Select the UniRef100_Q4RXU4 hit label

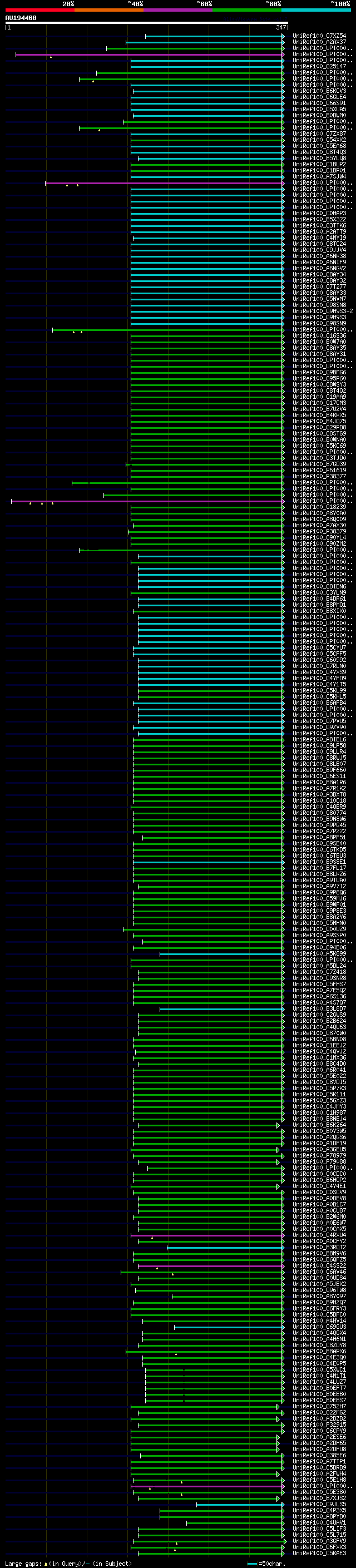tap(319, 1235)
